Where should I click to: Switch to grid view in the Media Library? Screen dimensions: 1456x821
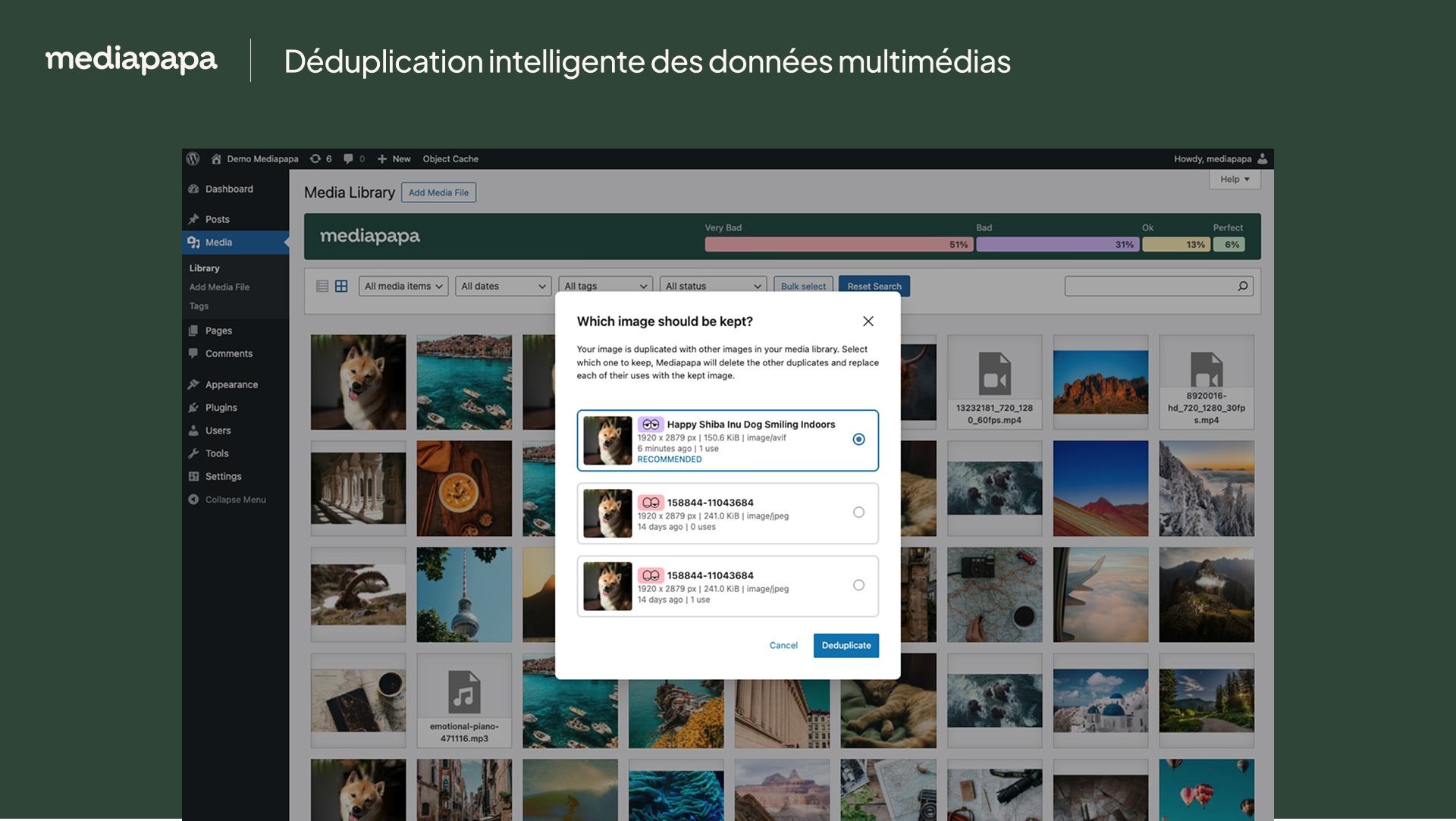(x=340, y=286)
